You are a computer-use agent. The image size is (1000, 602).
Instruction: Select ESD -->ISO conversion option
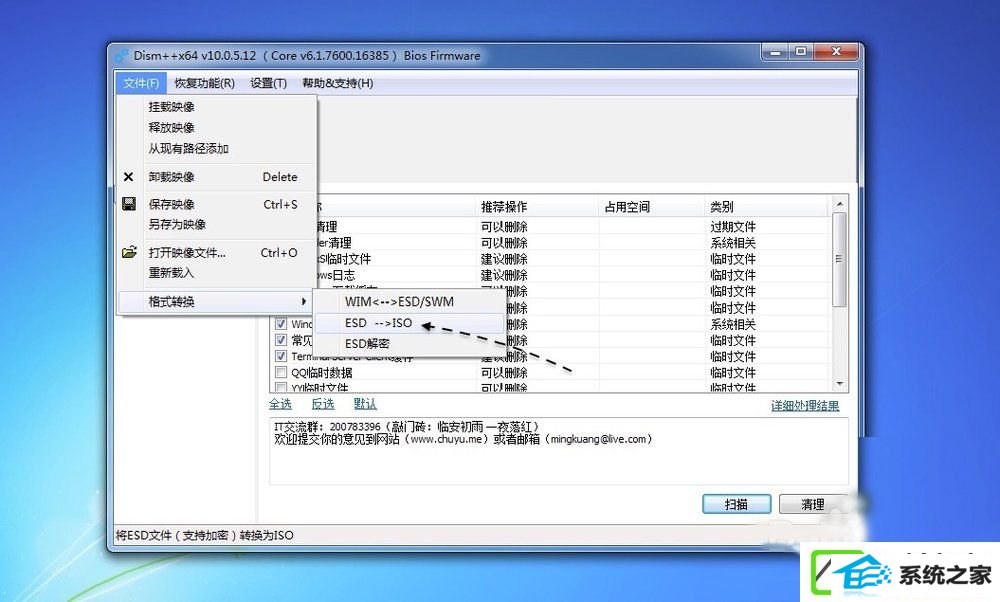click(x=409, y=323)
